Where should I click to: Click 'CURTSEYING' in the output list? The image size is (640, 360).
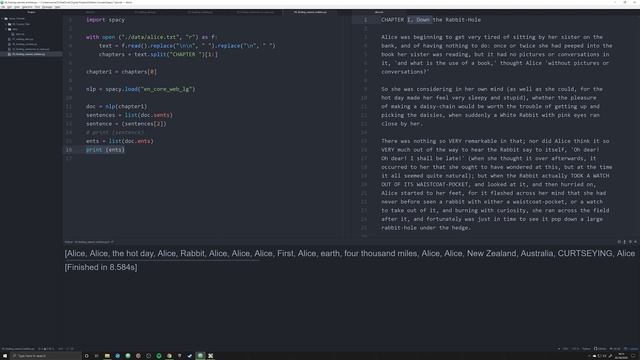(x=585, y=253)
